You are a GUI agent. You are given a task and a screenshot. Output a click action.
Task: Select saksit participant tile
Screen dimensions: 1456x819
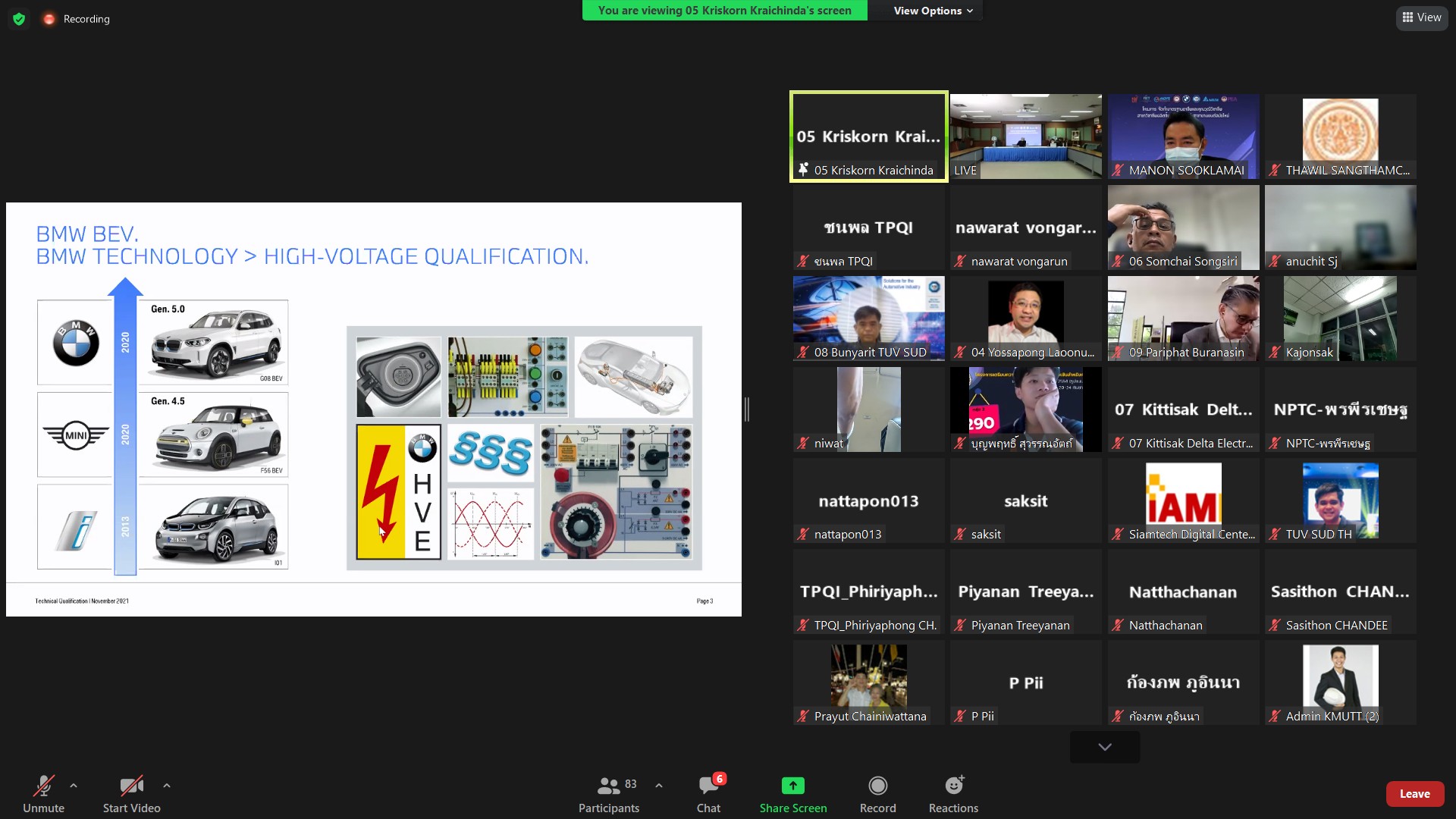[1026, 500]
